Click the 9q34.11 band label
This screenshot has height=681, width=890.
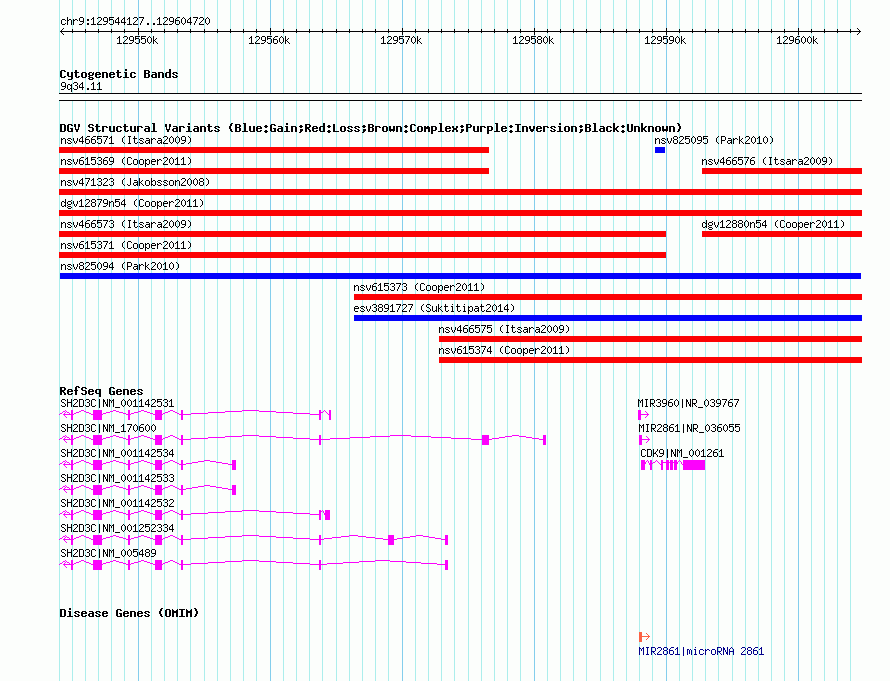(81, 87)
